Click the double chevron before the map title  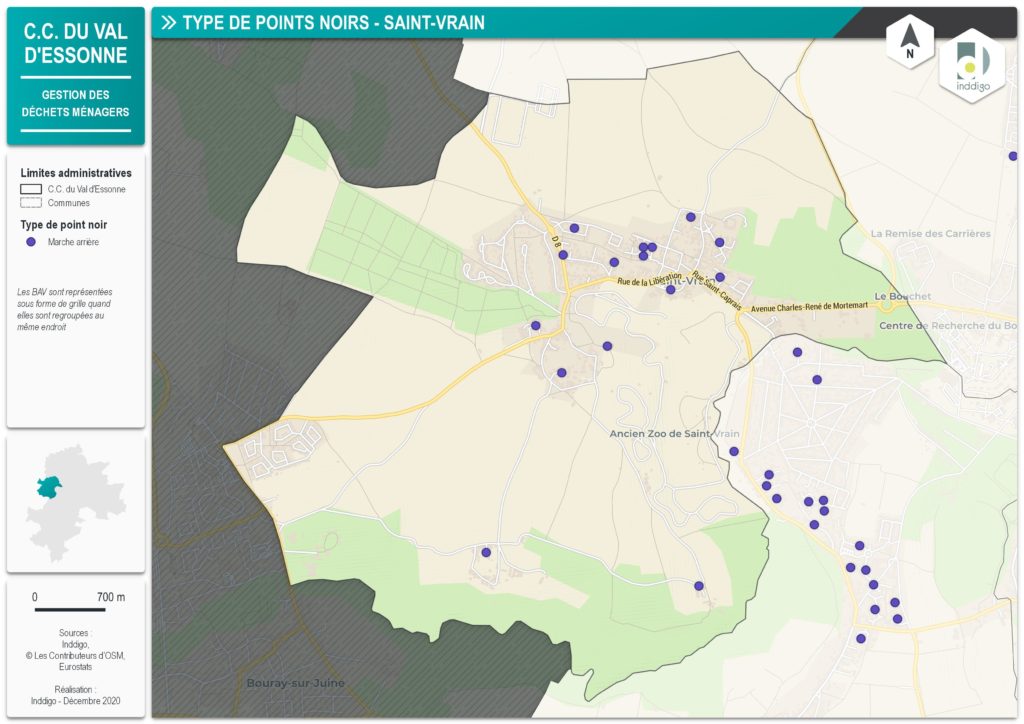tap(168, 23)
